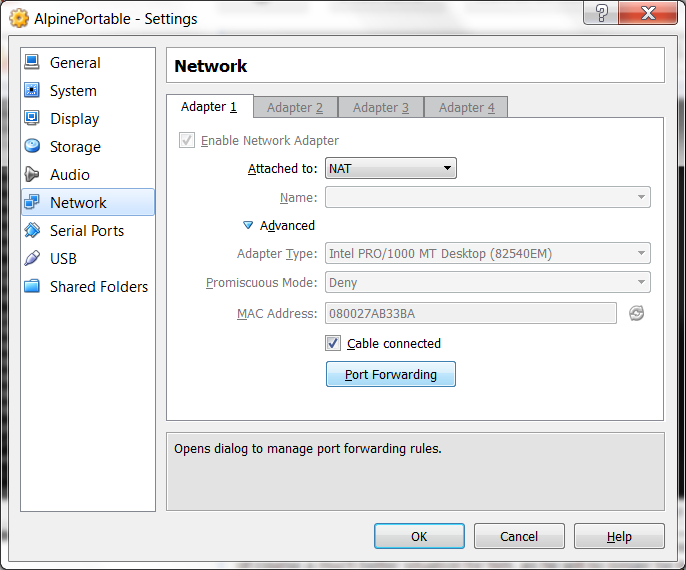The height and width of the screenshot is (570, 686).
Task: Click the Shared Folders folder icon
Action: [x=32, y=286]
